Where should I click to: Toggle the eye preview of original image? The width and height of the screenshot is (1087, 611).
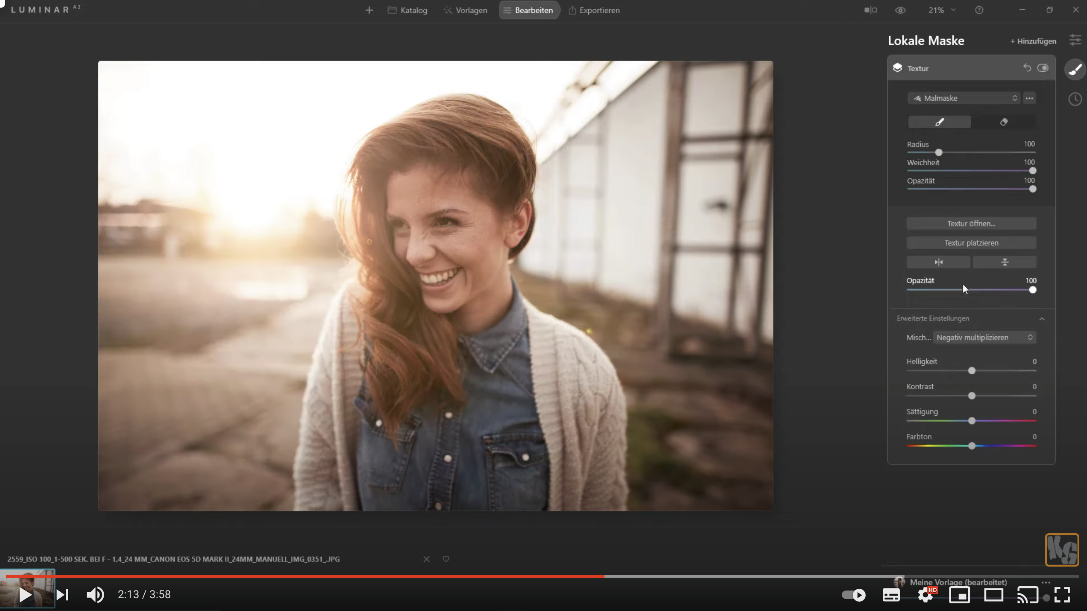click(x=900, y=10)
